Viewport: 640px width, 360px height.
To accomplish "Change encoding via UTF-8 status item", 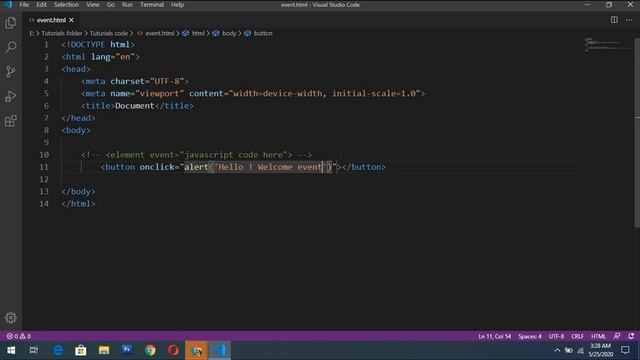I will [556, 336].
